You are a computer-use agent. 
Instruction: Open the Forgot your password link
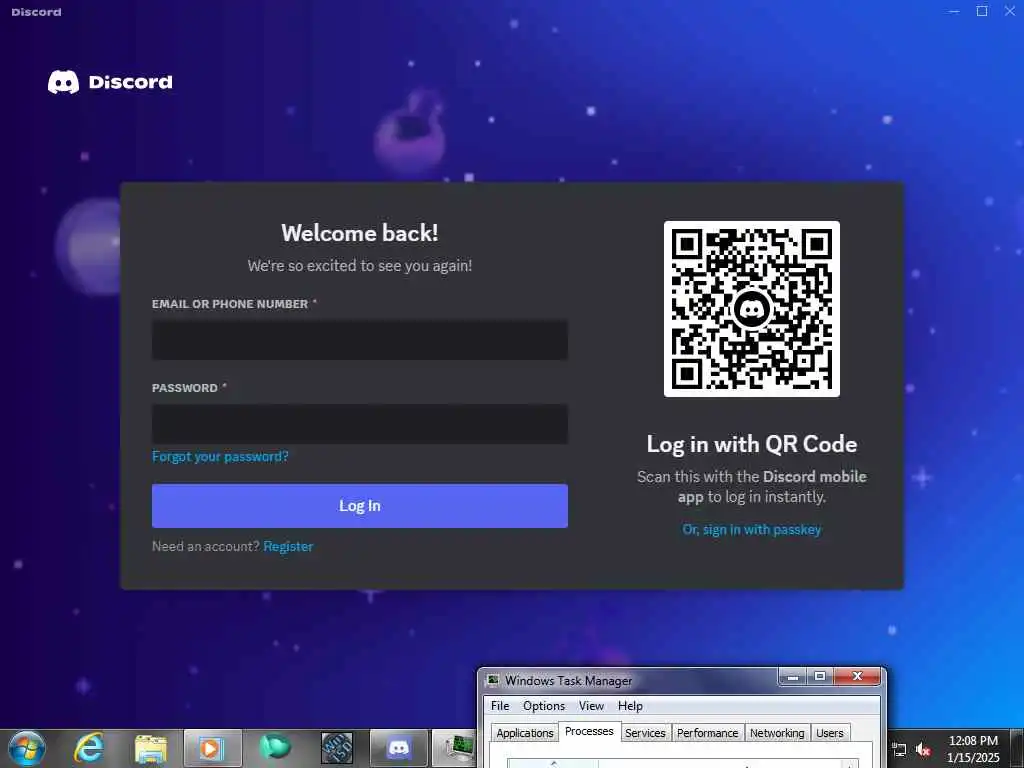[220, 456]
